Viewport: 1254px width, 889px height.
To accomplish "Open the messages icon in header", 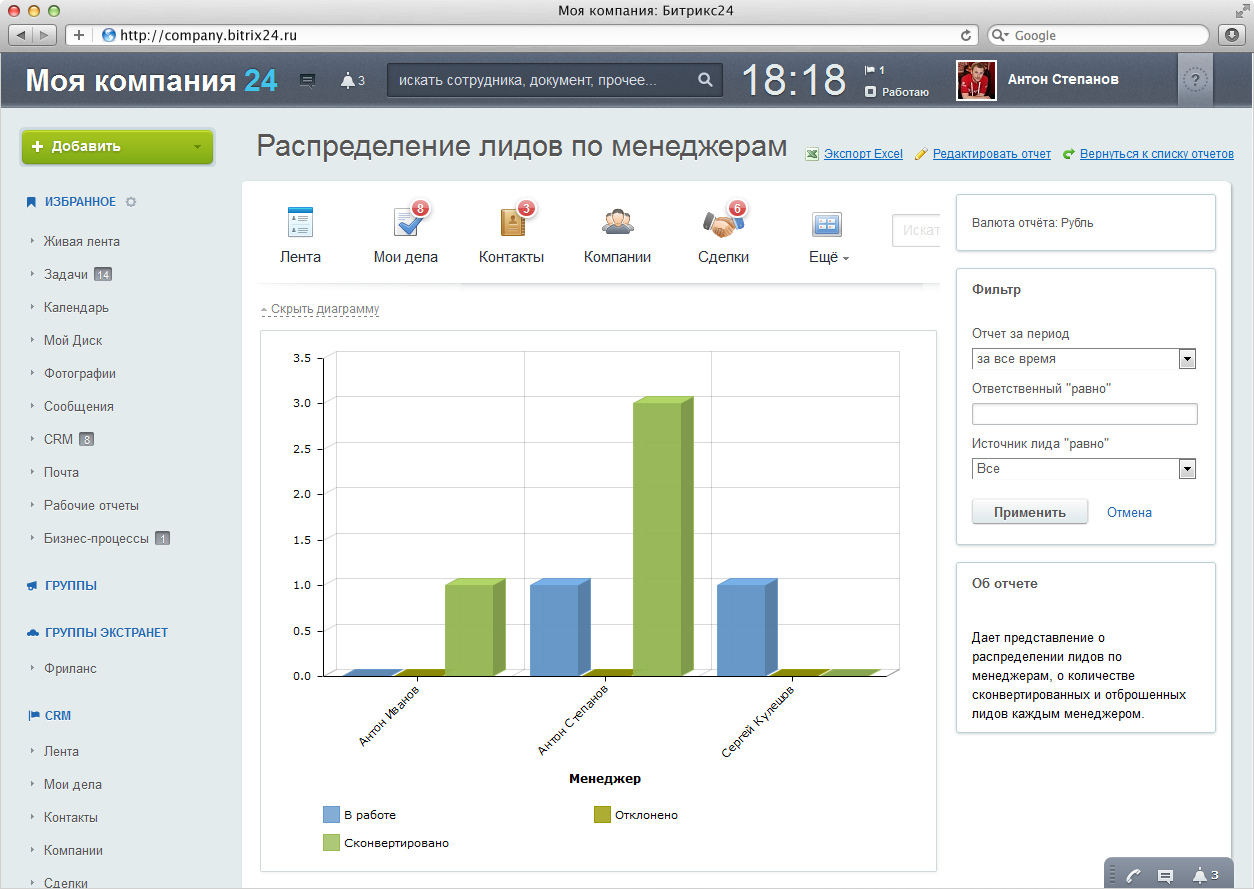I will tap(308, 80).
